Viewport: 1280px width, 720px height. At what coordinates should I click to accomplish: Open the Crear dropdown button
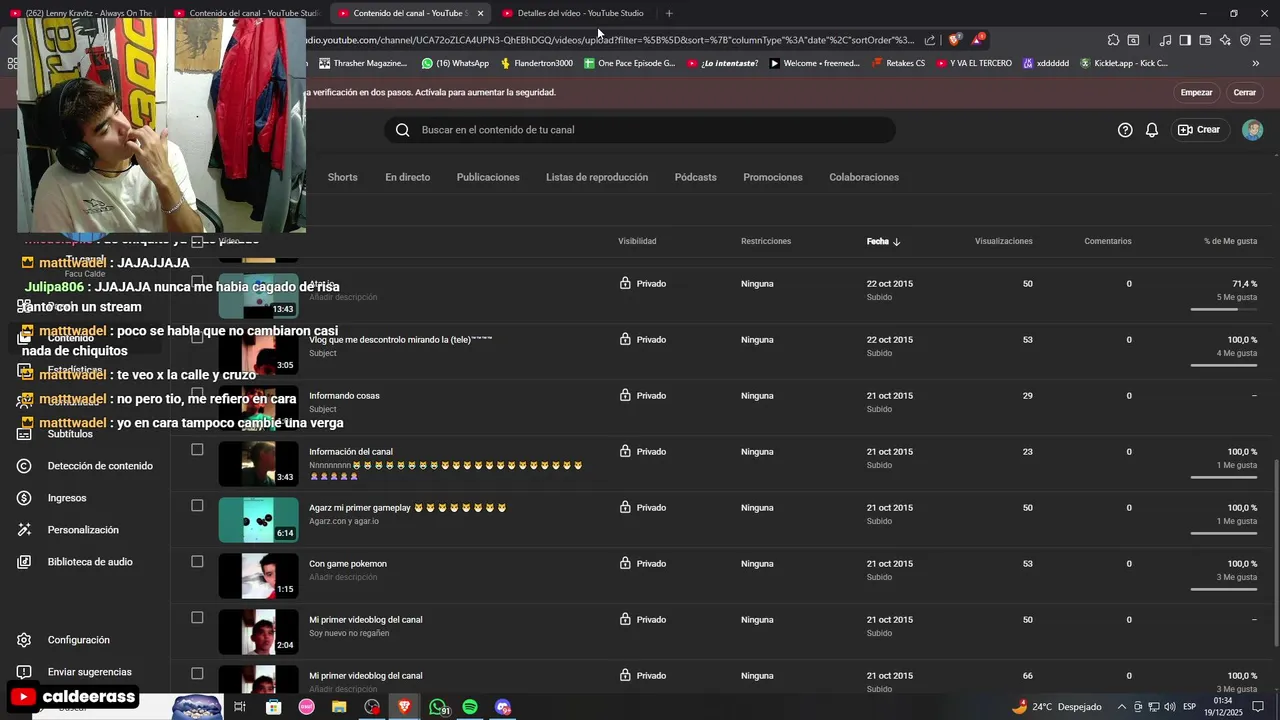(x=1199, y=130)
